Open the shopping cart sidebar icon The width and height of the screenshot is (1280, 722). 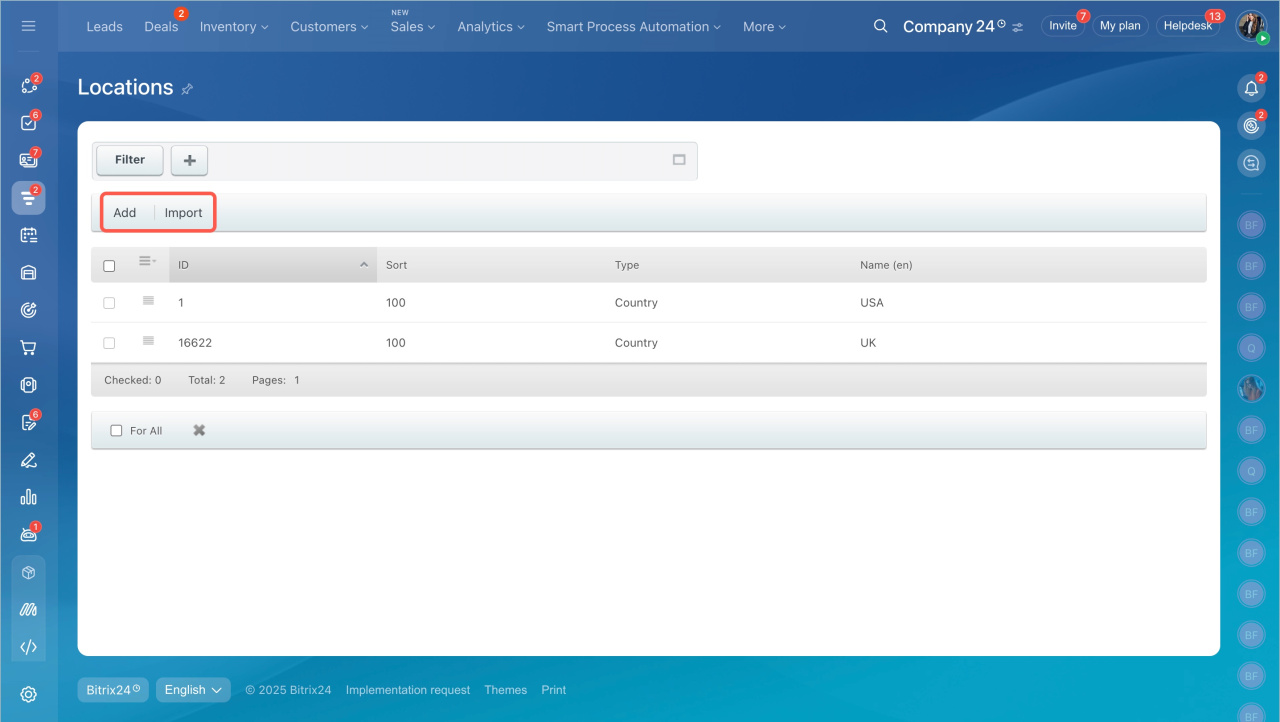28,348
